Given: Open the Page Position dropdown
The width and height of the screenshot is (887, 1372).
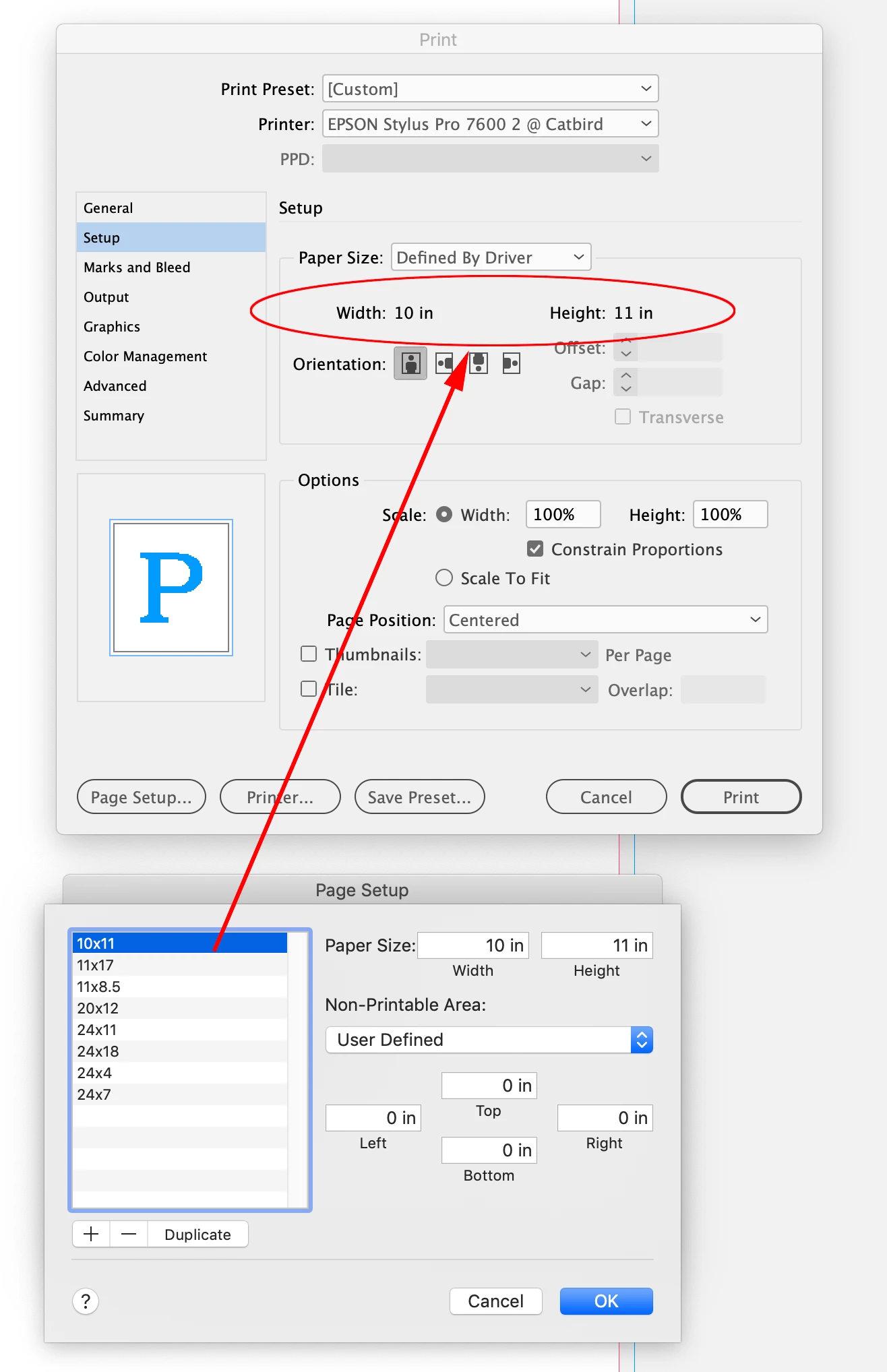Looking at the screenshot, I should 606,619.
